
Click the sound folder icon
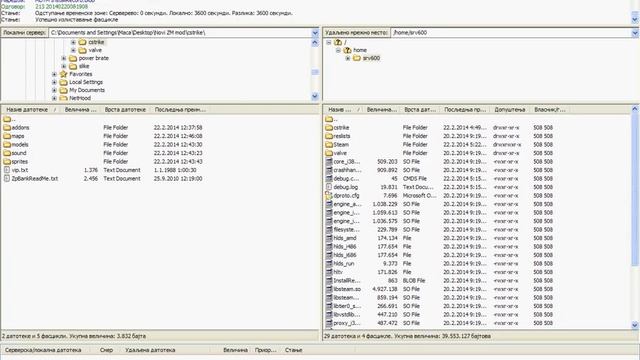coord(7,153)
